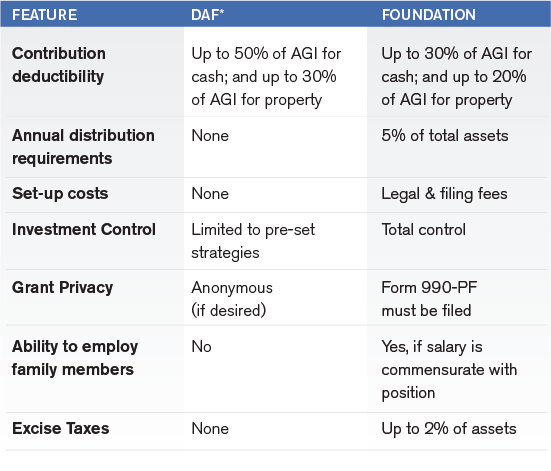This screenshot has width=551, height=471.
Task: Select the Anonymous (if desired) cell
Action: click(232, 299)
